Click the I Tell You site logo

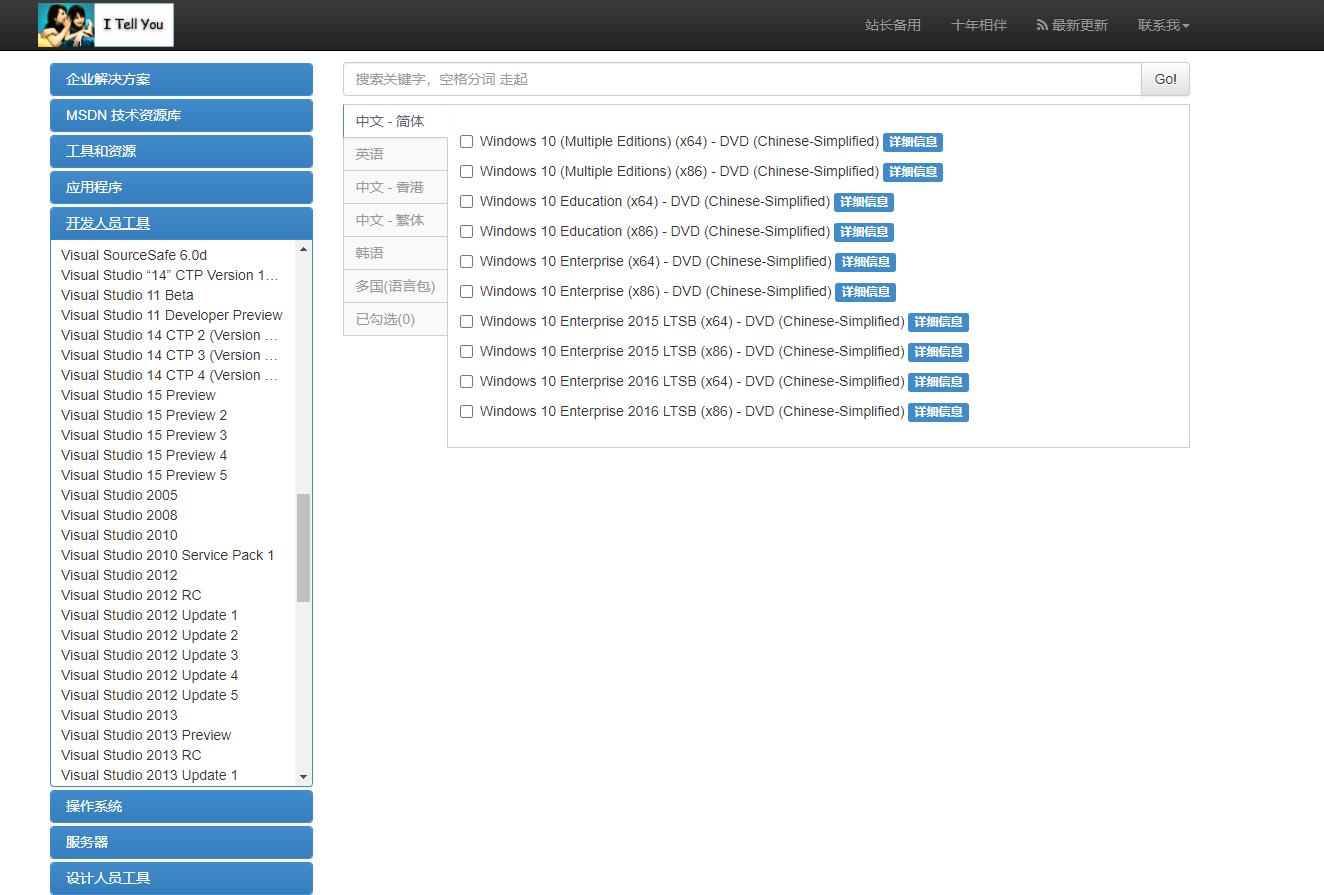[x=105, y=25]
